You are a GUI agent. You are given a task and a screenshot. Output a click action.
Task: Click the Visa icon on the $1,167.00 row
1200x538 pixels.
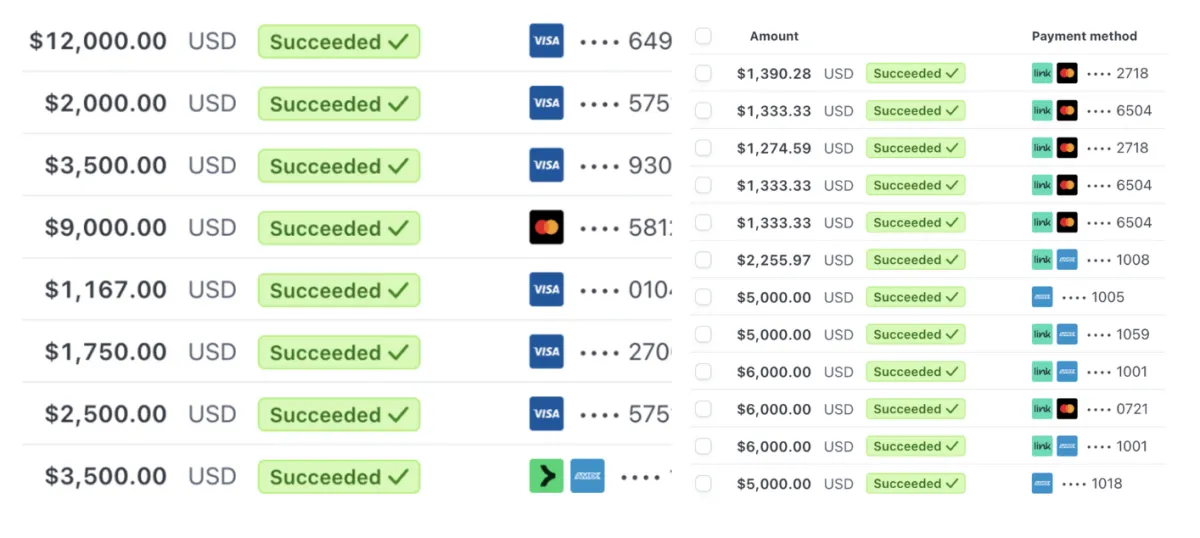pos(546,290)
